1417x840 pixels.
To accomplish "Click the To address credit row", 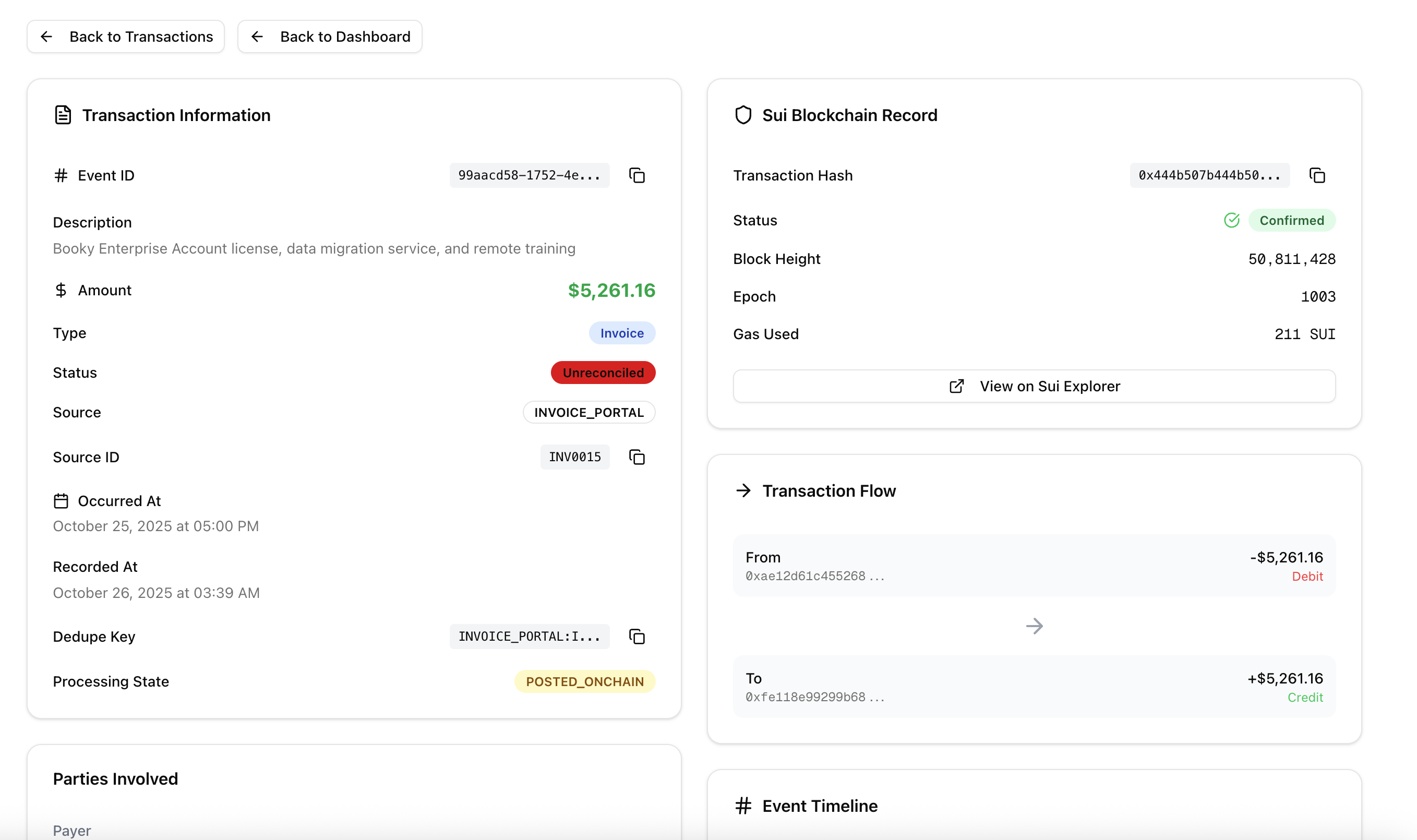I will pos(1034,687).
